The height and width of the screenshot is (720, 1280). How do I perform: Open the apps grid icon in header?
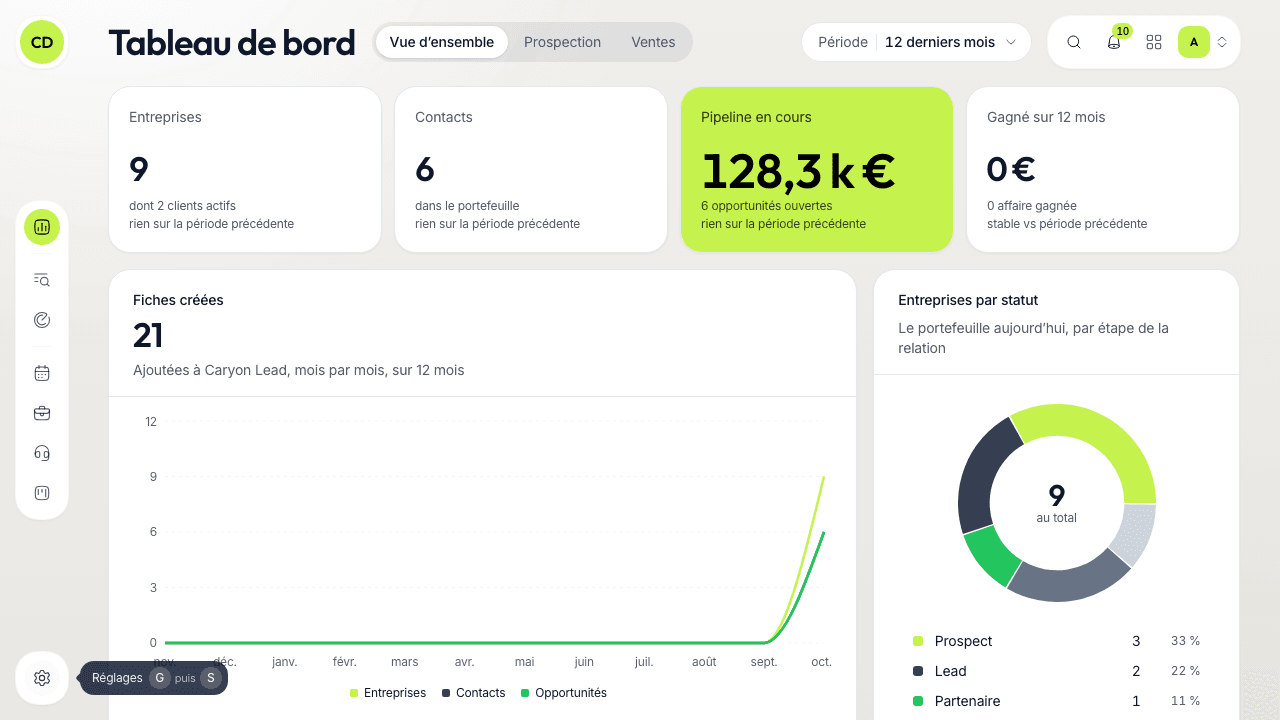point(1154,42)
